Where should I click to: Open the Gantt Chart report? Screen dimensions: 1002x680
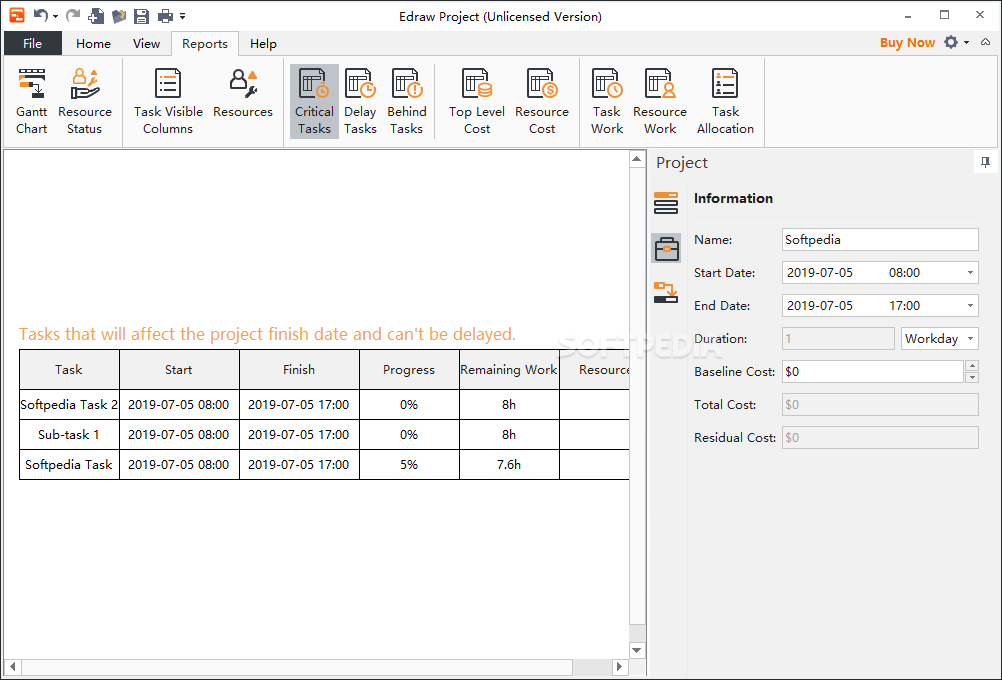point(32,102)
